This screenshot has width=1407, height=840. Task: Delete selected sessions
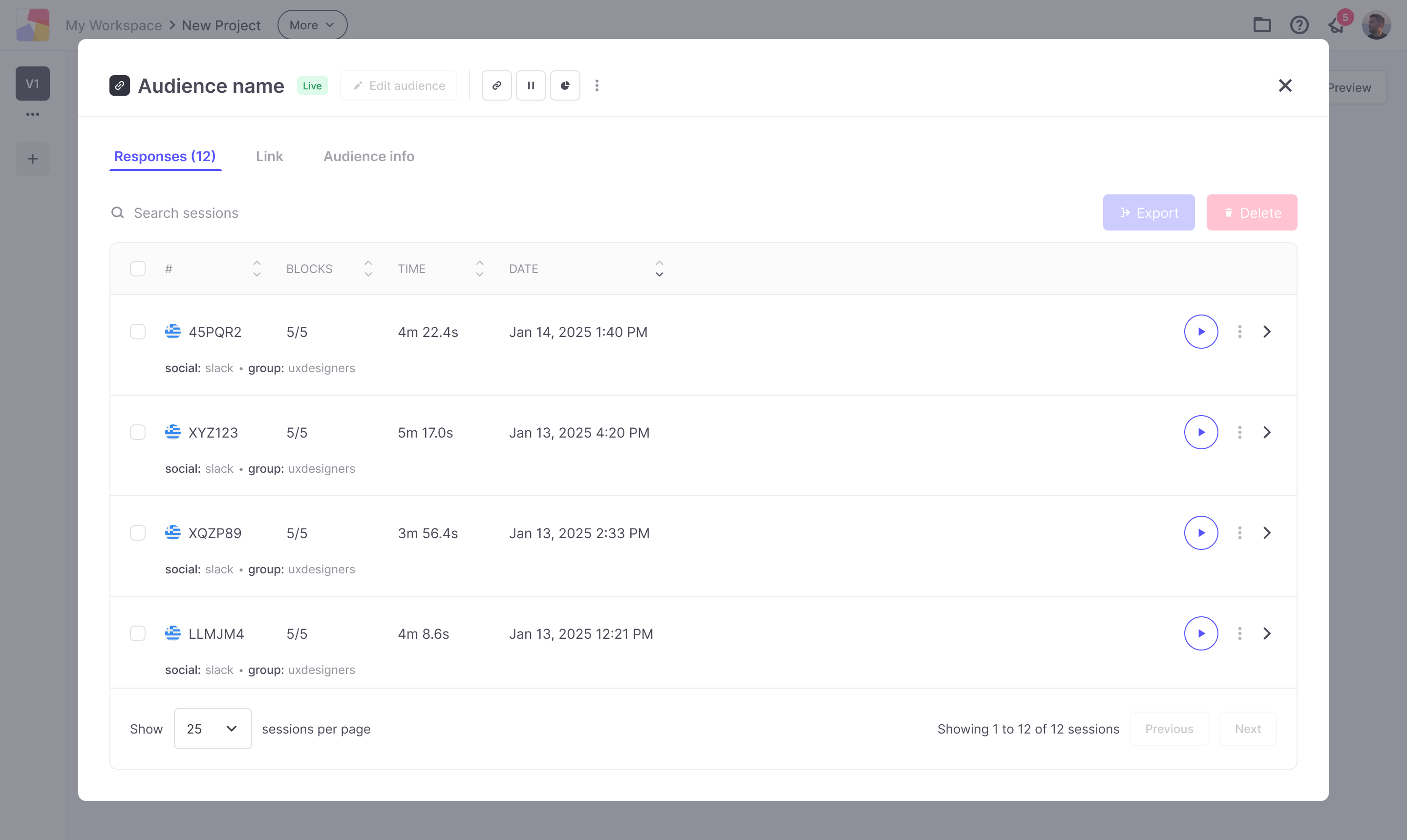1252,213
